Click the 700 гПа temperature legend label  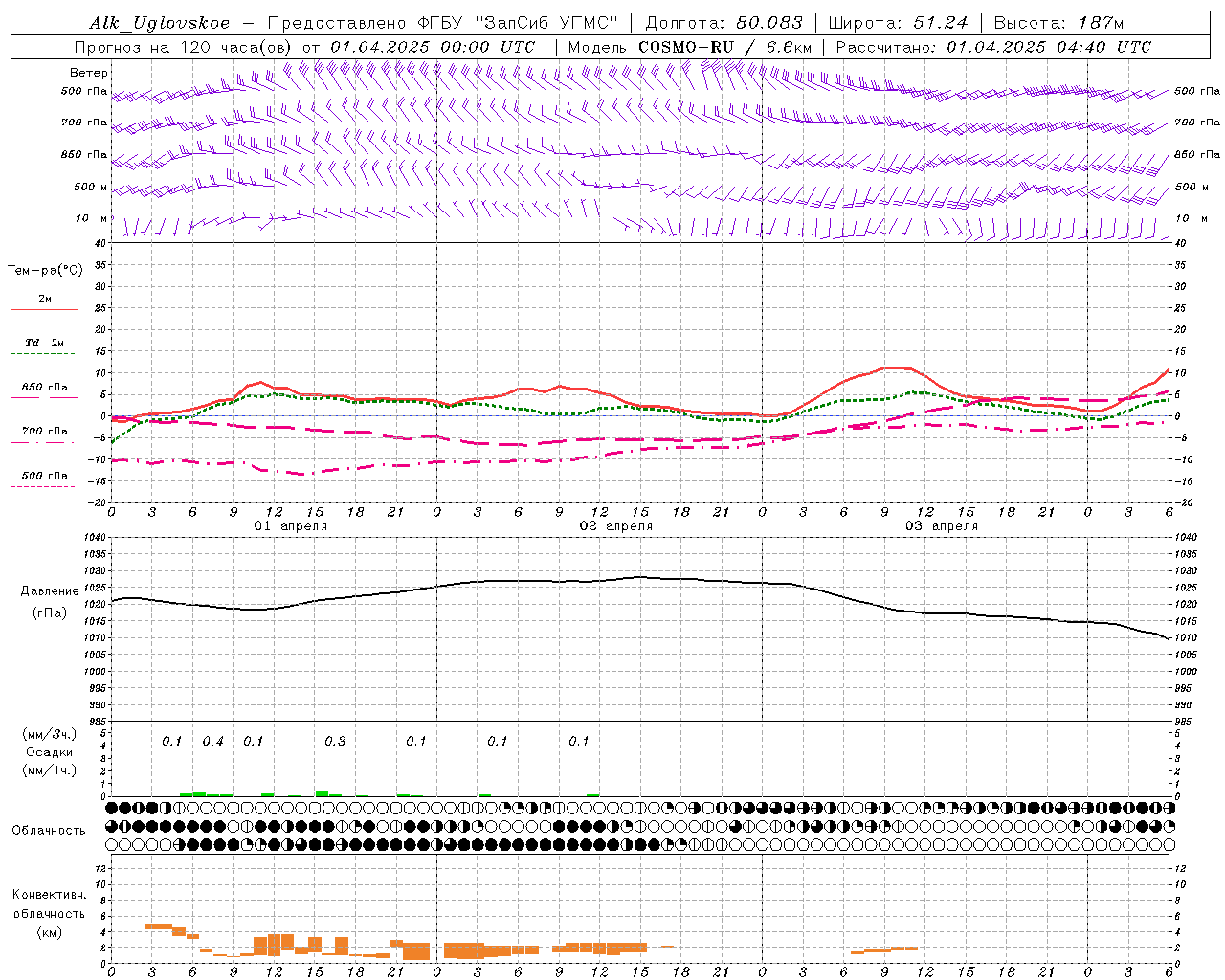tap(45, 432)
